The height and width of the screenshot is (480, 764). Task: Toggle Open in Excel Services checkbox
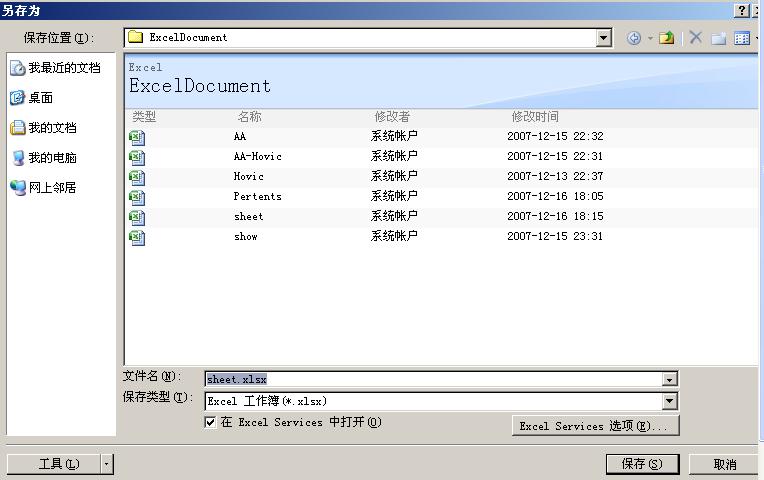[x=210, y=422]
